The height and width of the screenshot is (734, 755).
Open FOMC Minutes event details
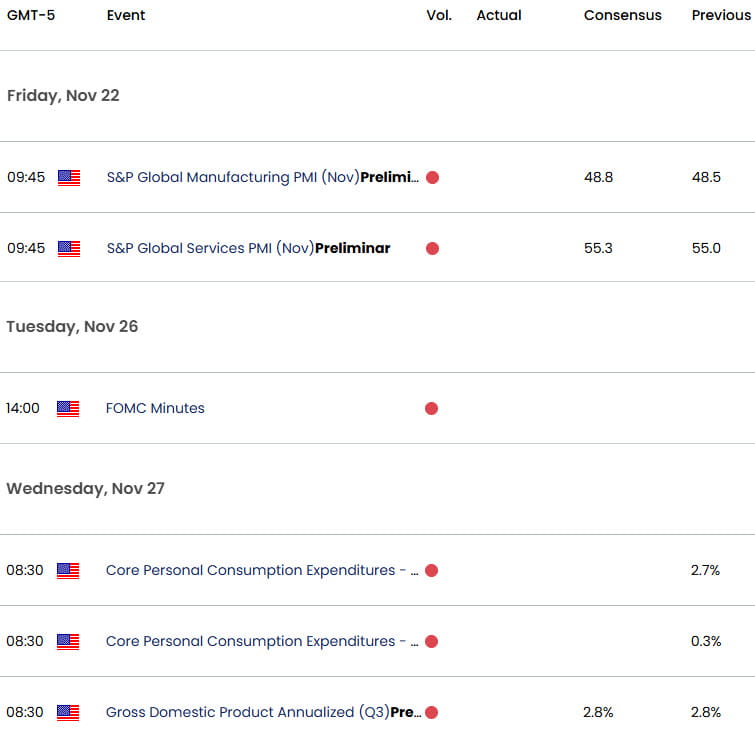pos(155,408)
